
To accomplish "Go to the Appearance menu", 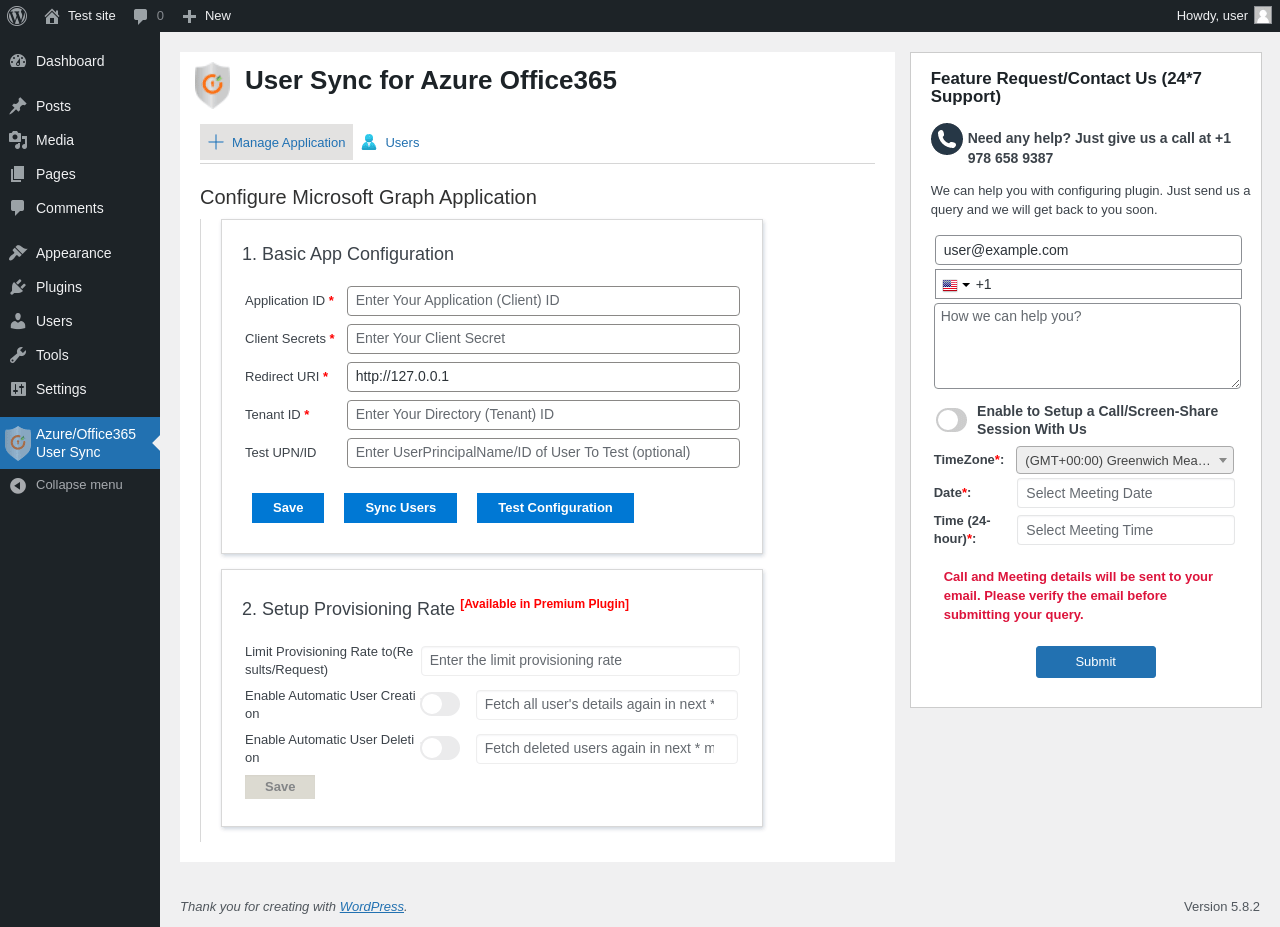I will pyautogui.click(x=73, y=253).
